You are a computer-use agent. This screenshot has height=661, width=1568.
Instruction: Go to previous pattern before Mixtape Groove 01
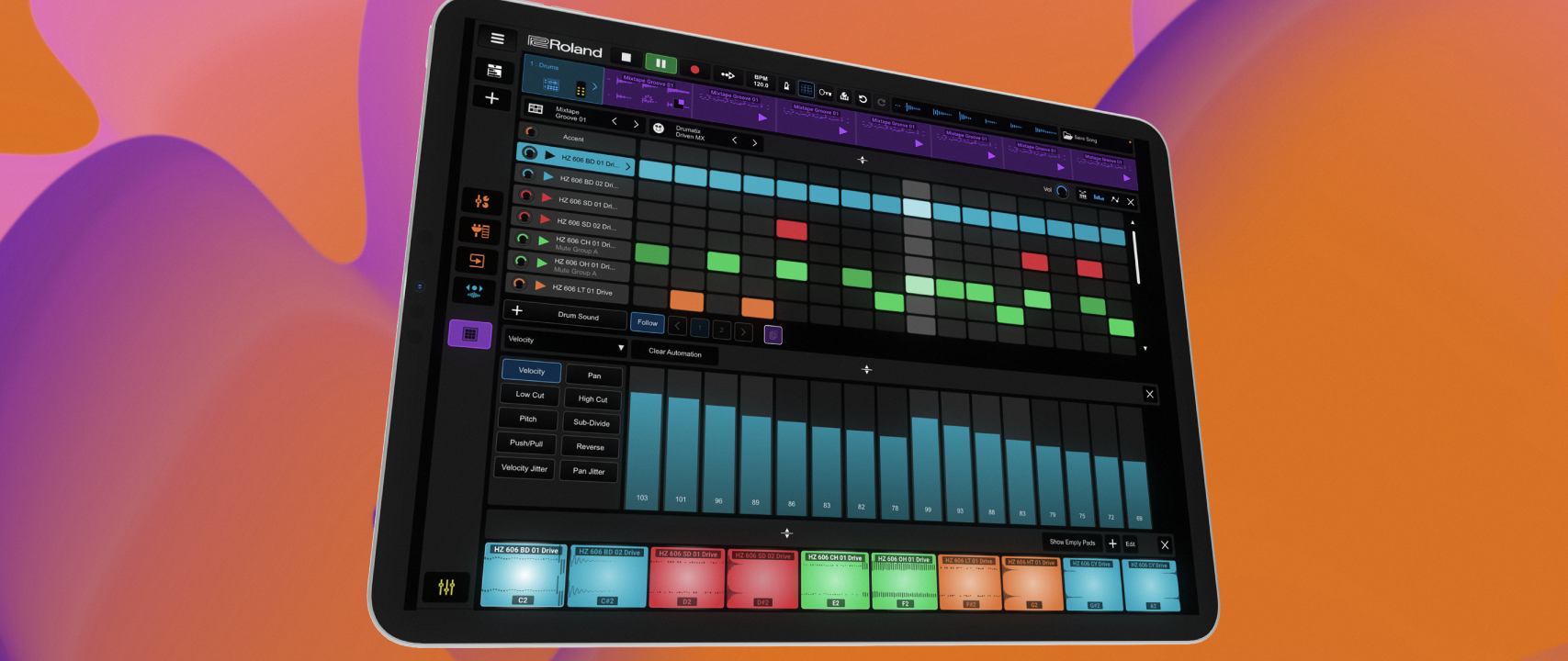615,120
